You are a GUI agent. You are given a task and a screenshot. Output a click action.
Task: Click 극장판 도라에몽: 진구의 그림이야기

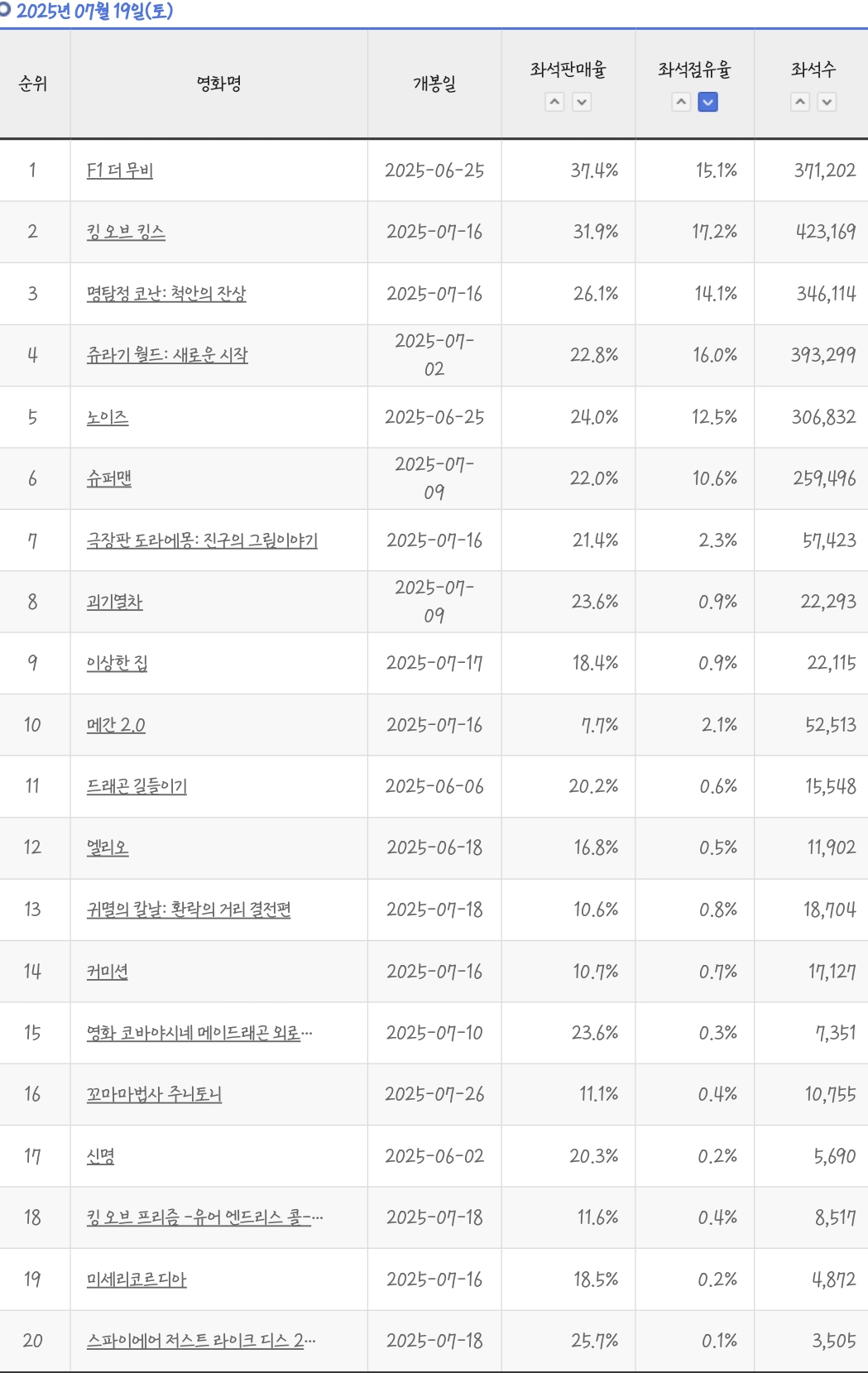coord(202,540)
